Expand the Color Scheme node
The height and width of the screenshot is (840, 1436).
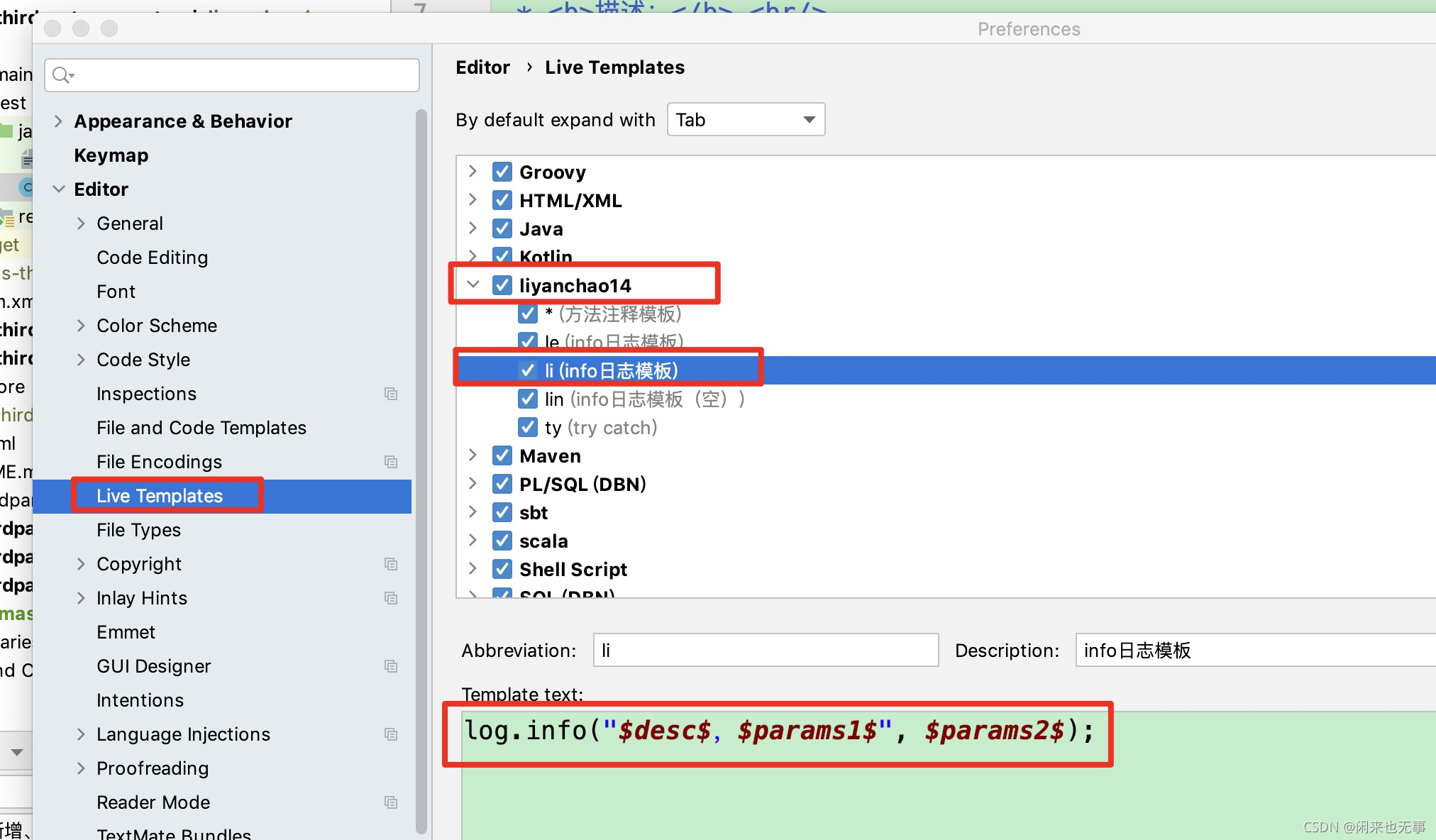tap(81, 326)
